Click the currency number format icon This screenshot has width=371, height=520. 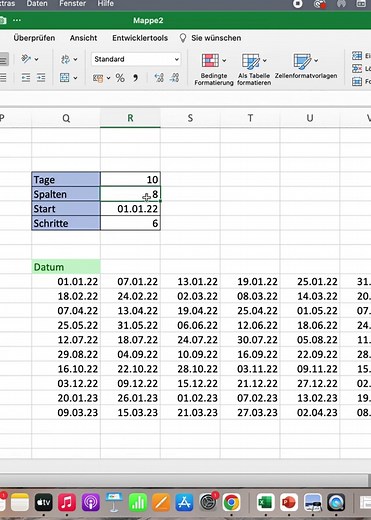pyautogui.click(x=98, y=78)
